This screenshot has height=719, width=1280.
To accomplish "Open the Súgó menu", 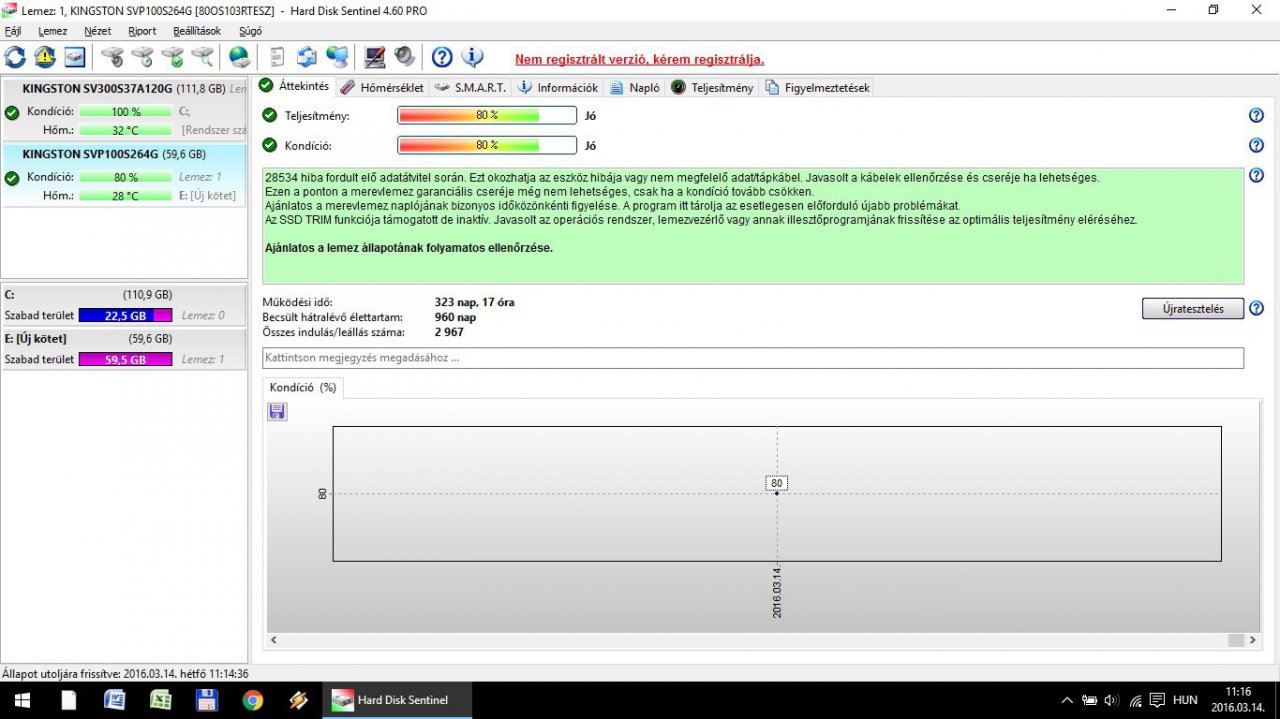I will 250,31.
